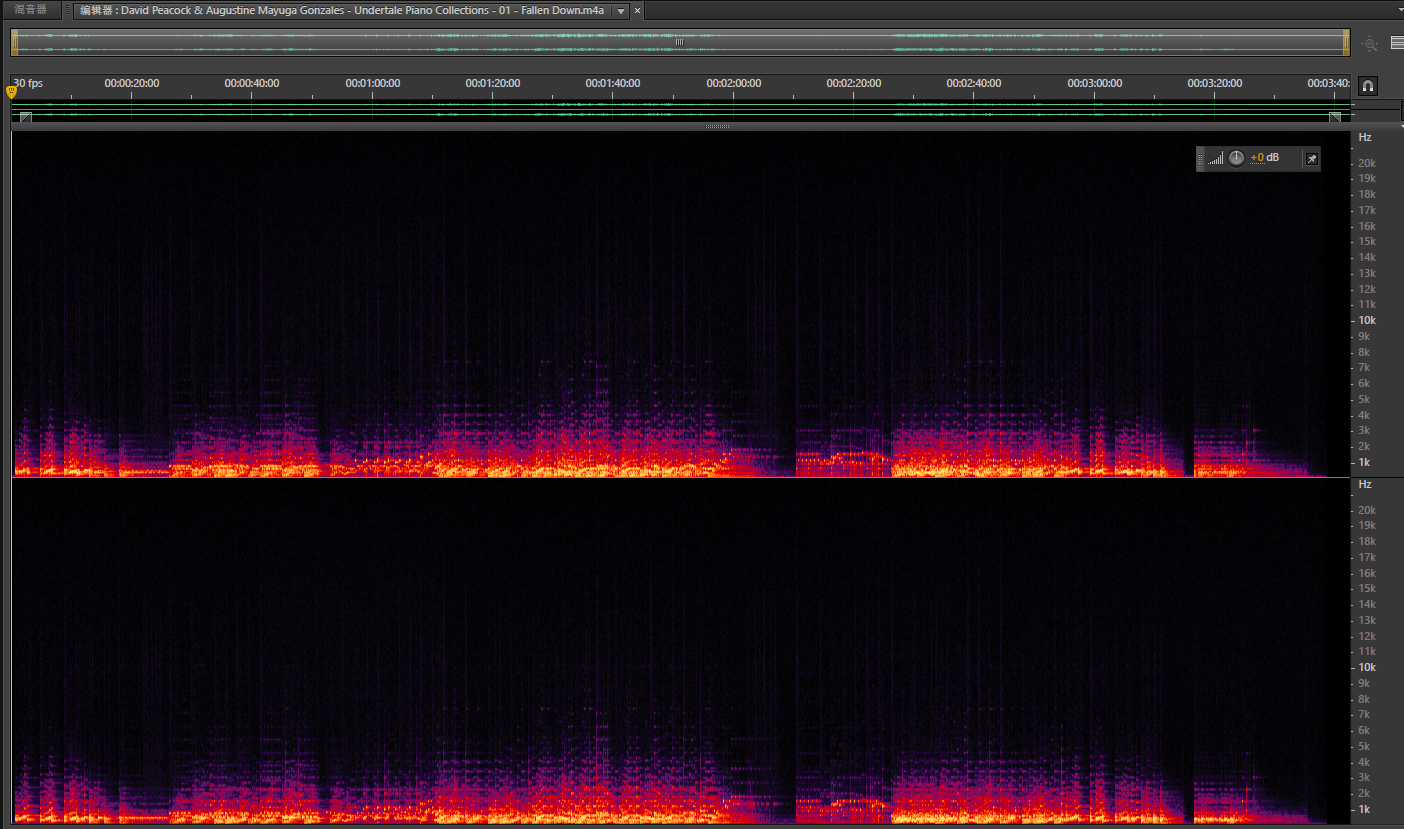Click the bold 10k mark on upper frequency scale
The width and height of the screenshot is (1404, 829).
(x=1367, y=320)
